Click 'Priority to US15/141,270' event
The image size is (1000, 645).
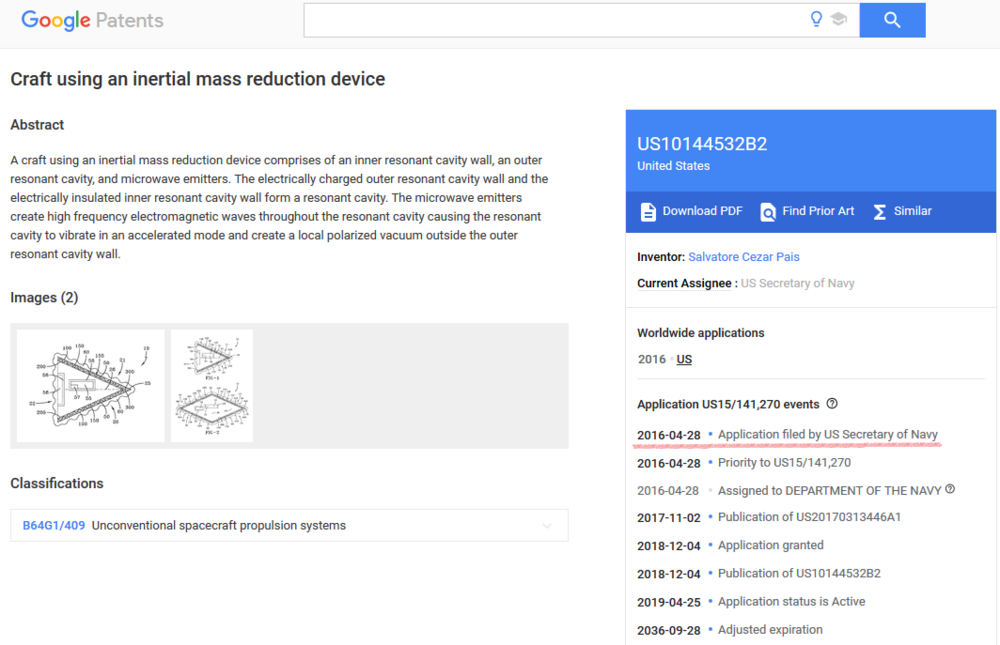tap(784, 463)
